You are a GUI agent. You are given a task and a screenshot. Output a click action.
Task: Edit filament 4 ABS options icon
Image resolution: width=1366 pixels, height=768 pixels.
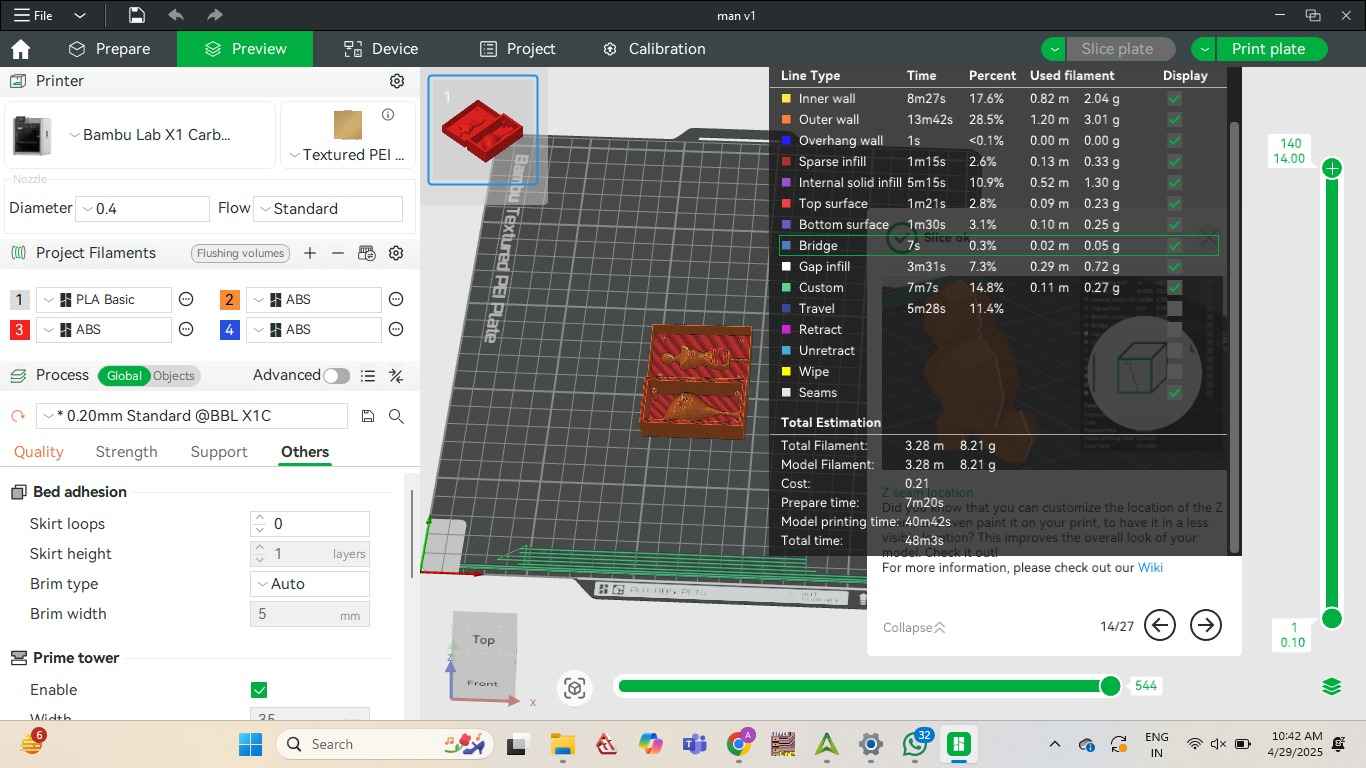(396, 329)
